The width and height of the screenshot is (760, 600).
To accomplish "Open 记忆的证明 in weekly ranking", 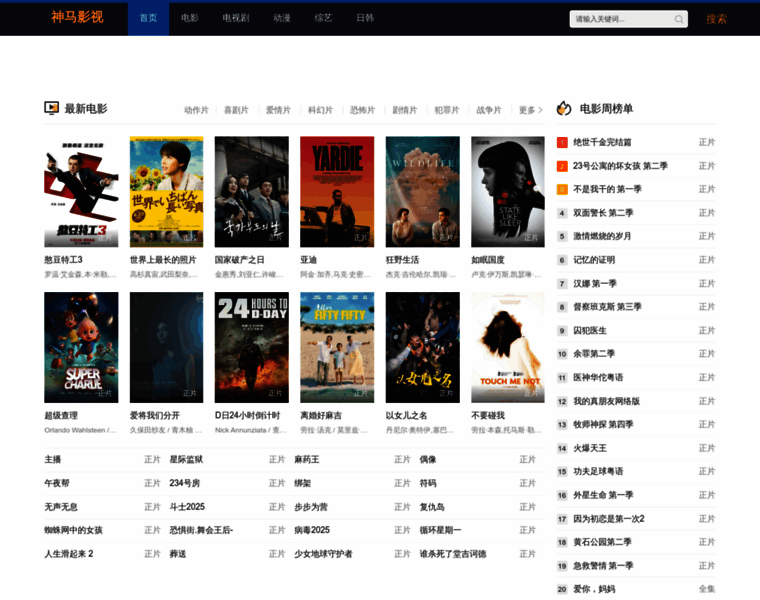I will (x=594, y=260).
